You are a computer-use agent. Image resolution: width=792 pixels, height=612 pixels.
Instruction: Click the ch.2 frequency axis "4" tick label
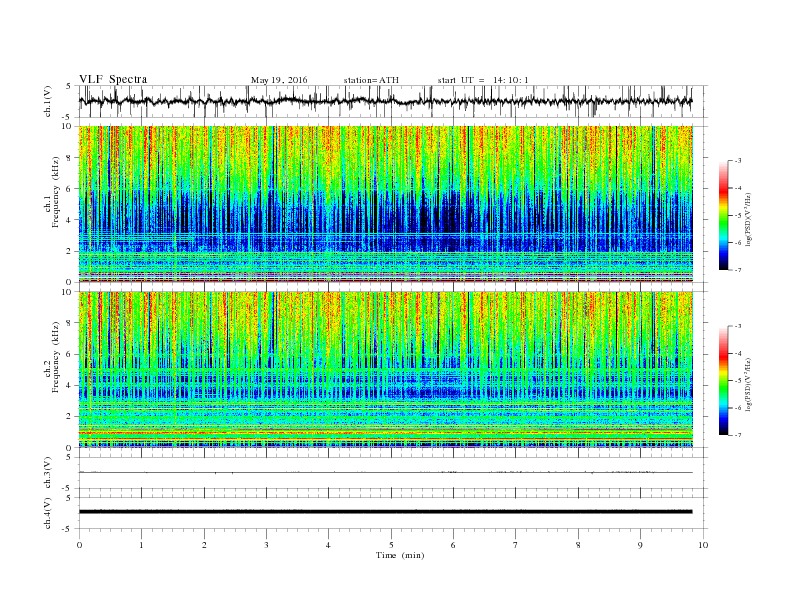[x=70, y=385]
